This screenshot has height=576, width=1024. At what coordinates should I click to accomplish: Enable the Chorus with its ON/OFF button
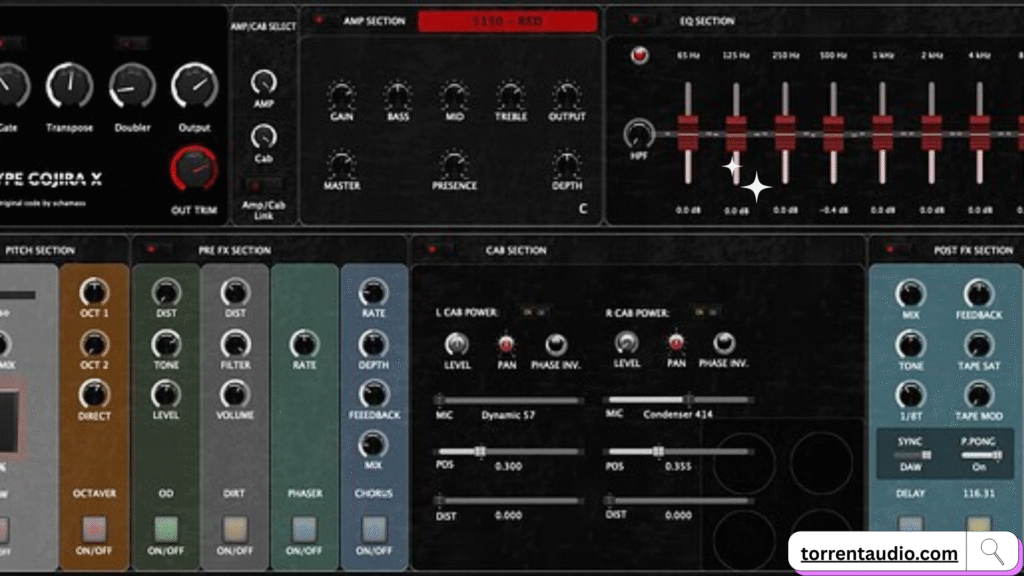coord(374,529)
